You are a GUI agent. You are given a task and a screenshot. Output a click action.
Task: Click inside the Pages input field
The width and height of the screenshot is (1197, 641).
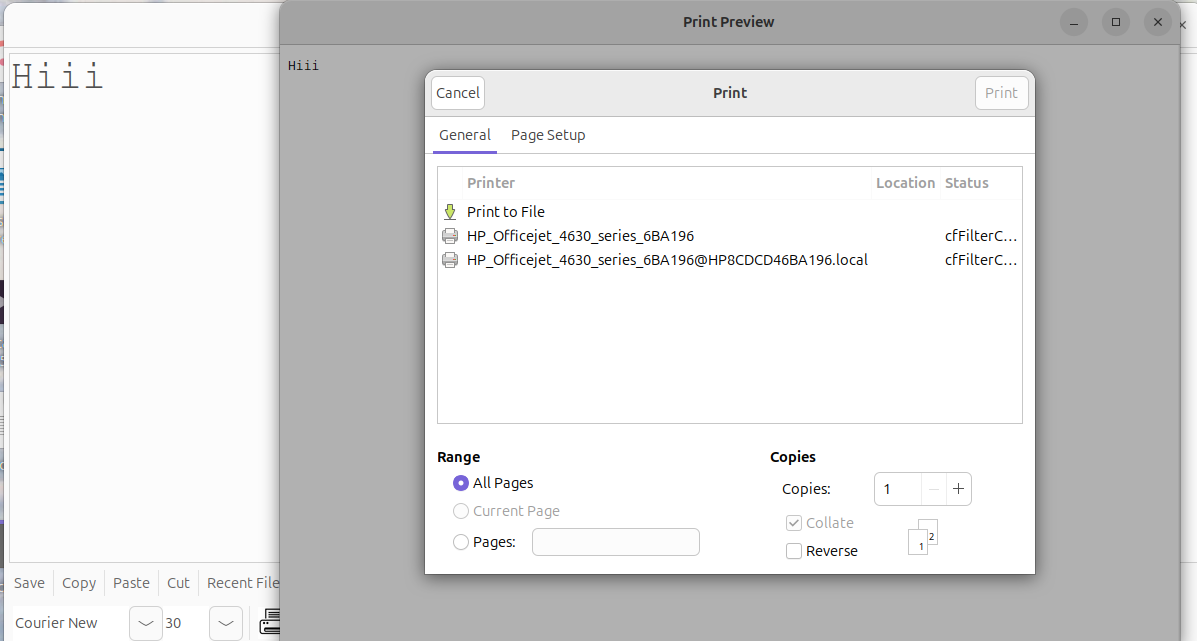pyautogui.click(x=615, y=541)
